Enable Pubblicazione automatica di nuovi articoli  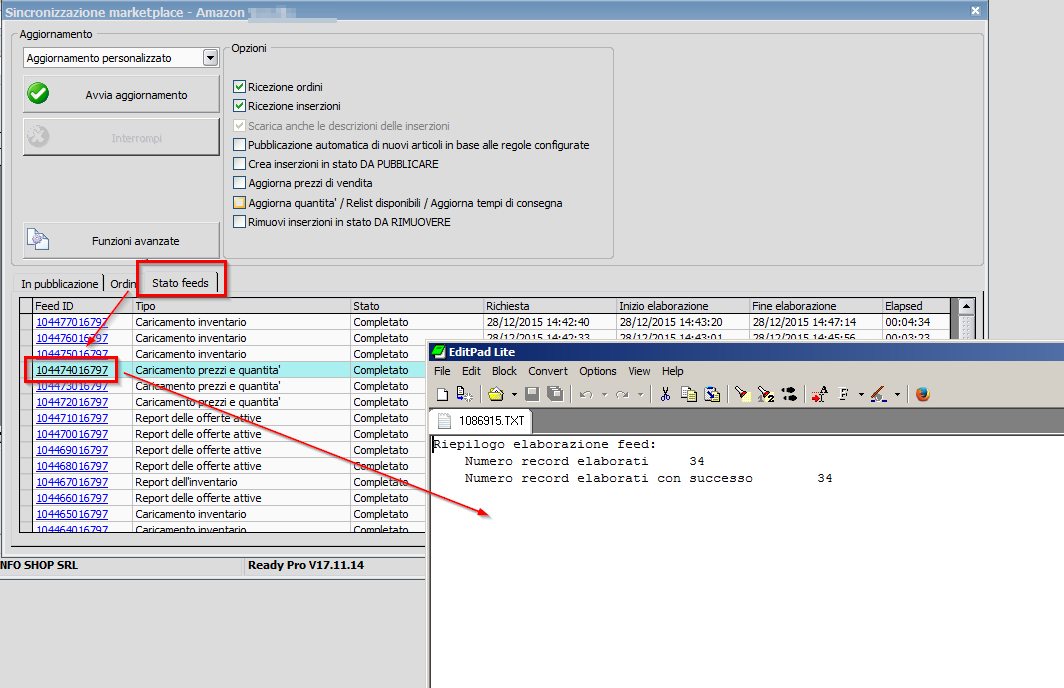239,145
